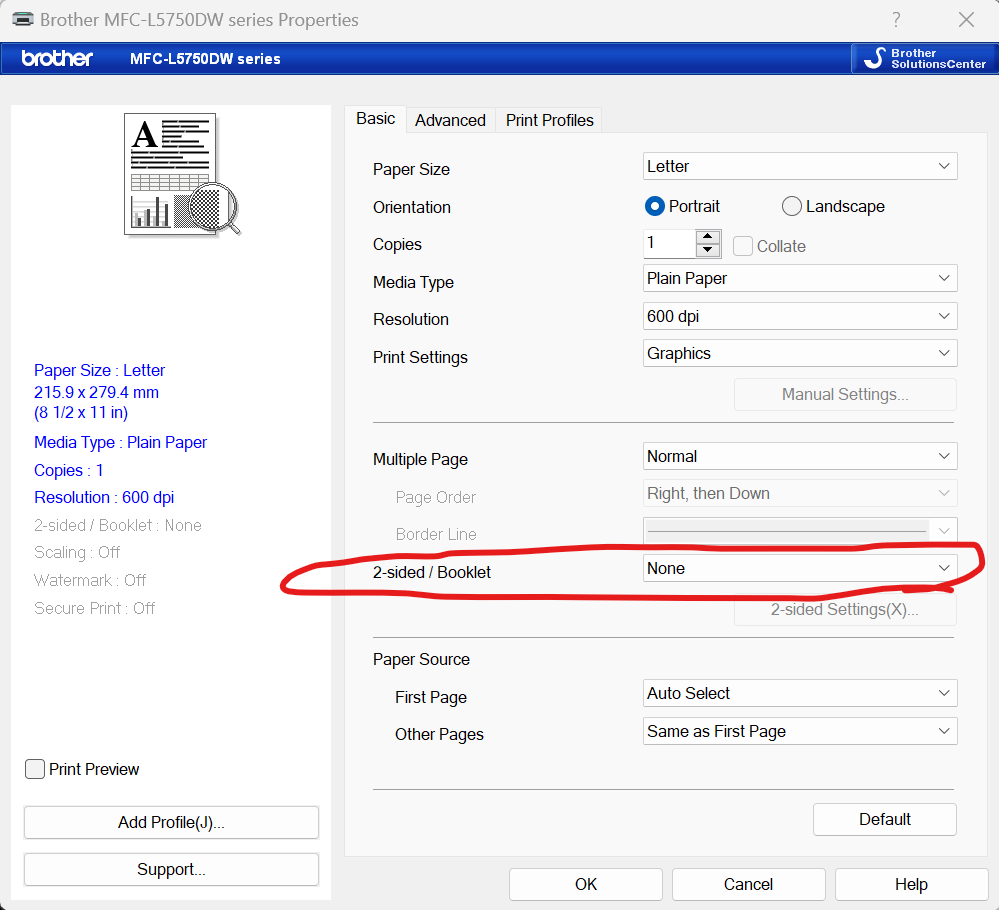Click 'Secure Print : Off' summary text
The image size is (999, 910).
94,608
